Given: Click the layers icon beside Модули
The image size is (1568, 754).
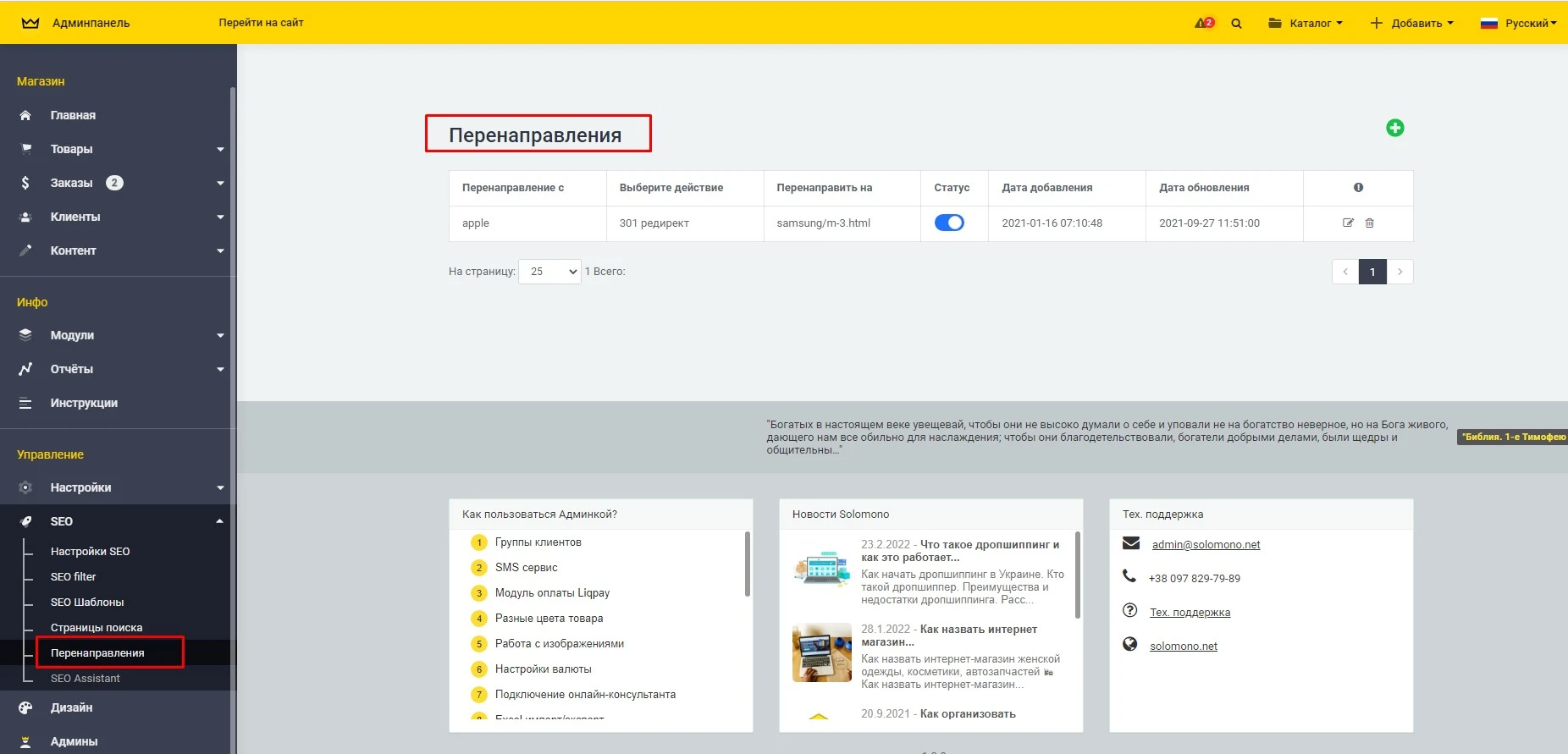Looking at the screenshot, I should coord(25,335).
